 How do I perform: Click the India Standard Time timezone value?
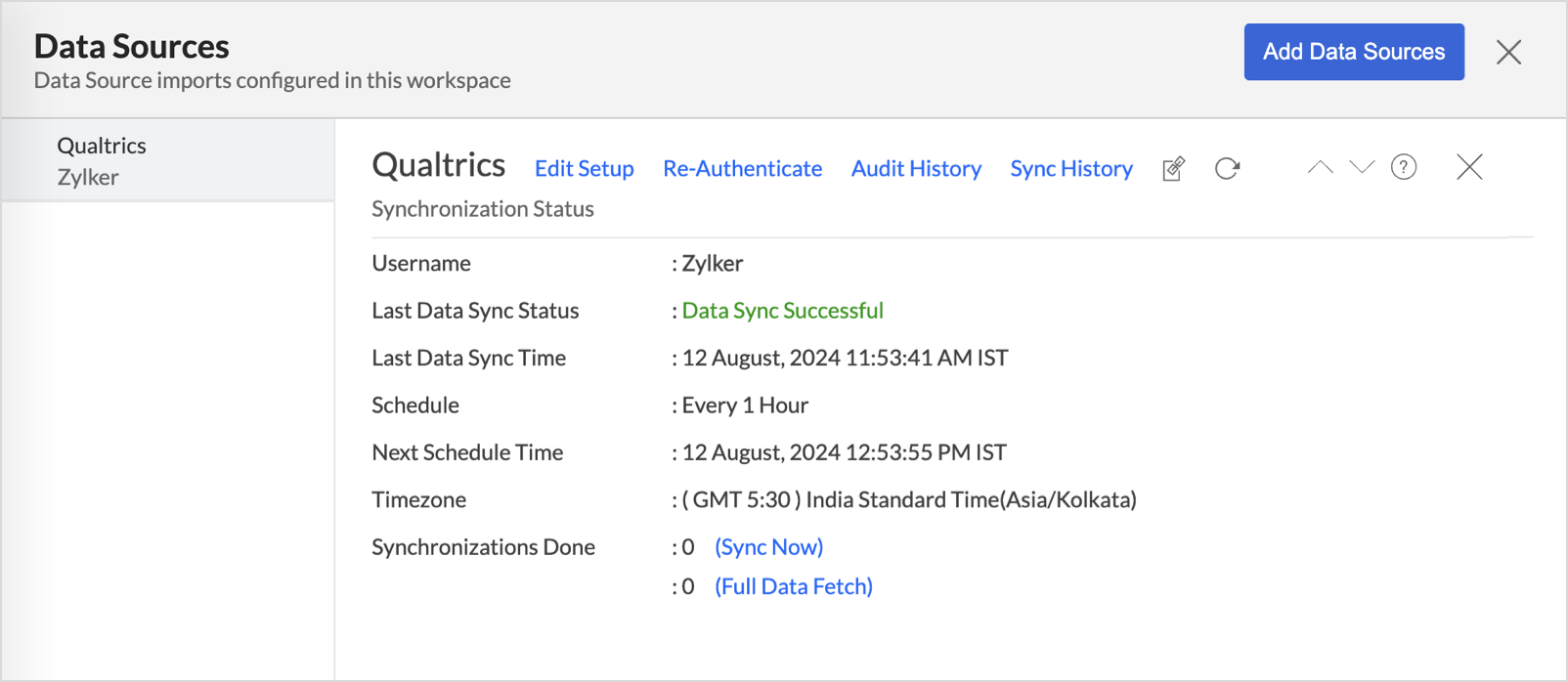[x=909, y=499]
